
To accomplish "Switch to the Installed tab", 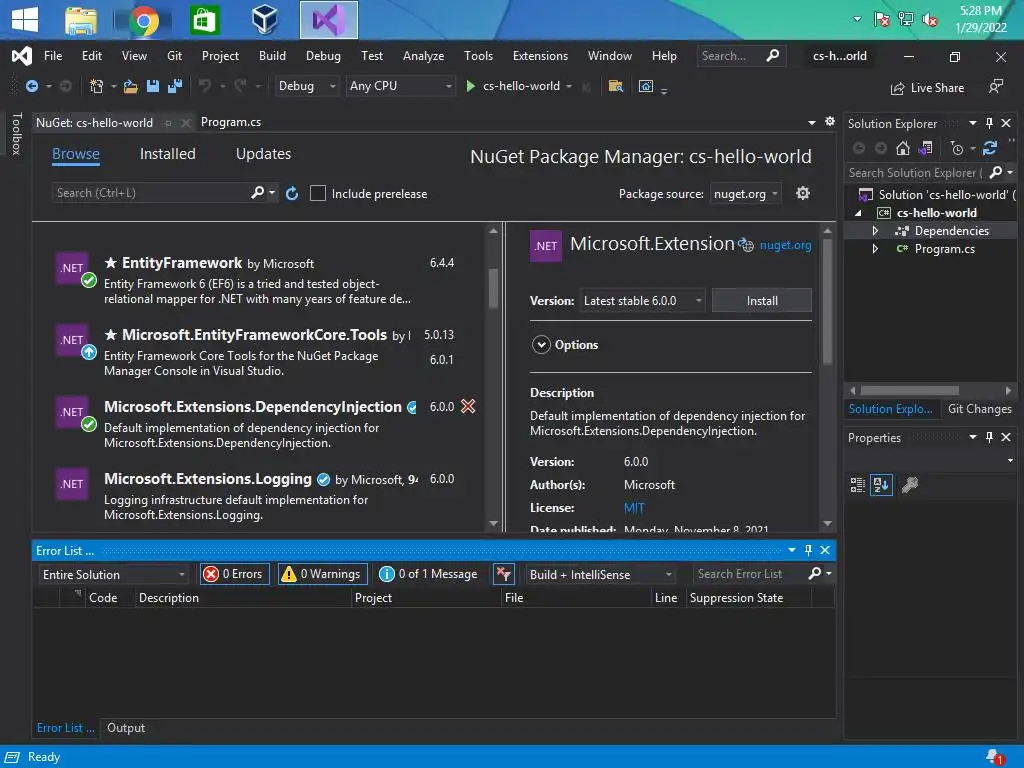I will (x=168, y=153).
